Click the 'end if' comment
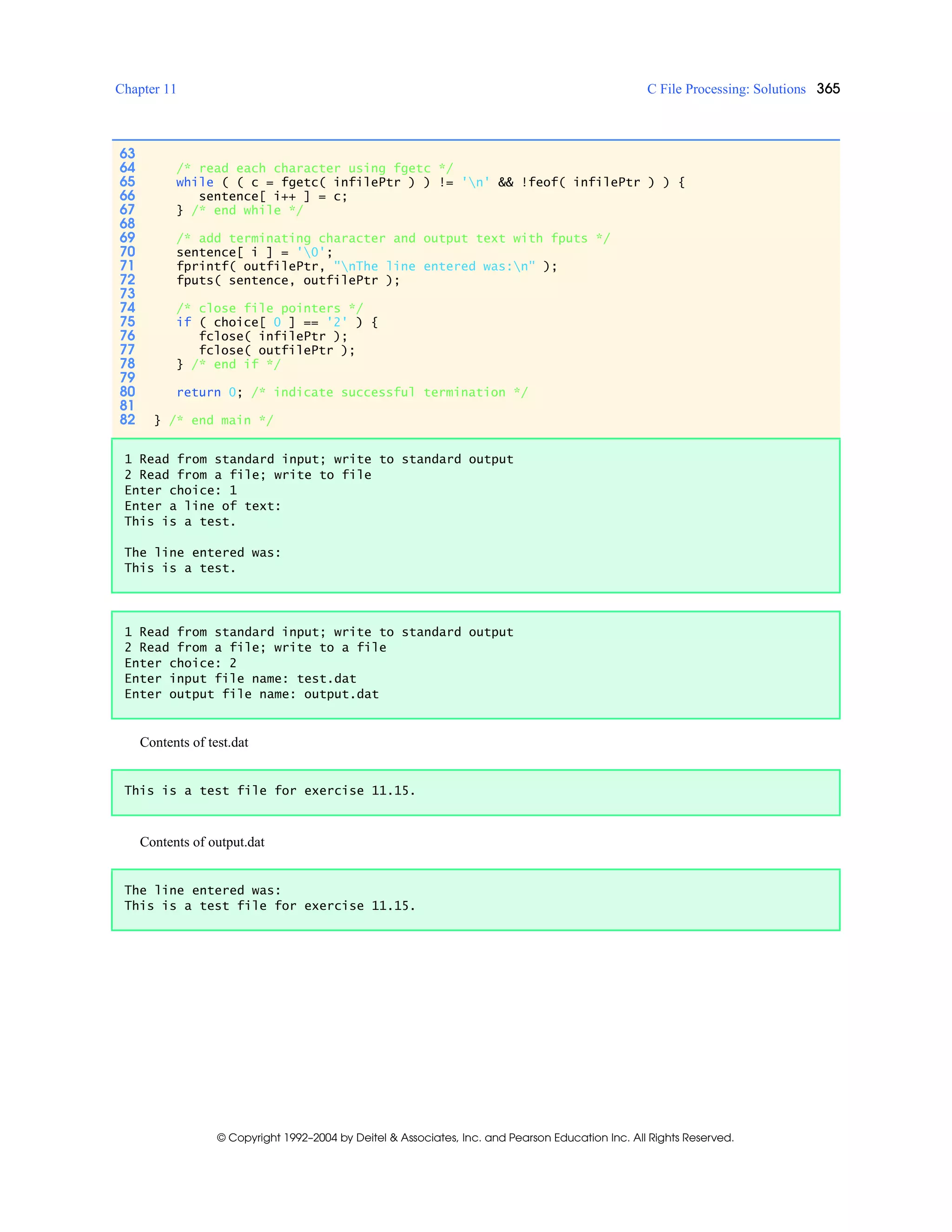Screen dimensions: 952x1232 click(236, 364)
